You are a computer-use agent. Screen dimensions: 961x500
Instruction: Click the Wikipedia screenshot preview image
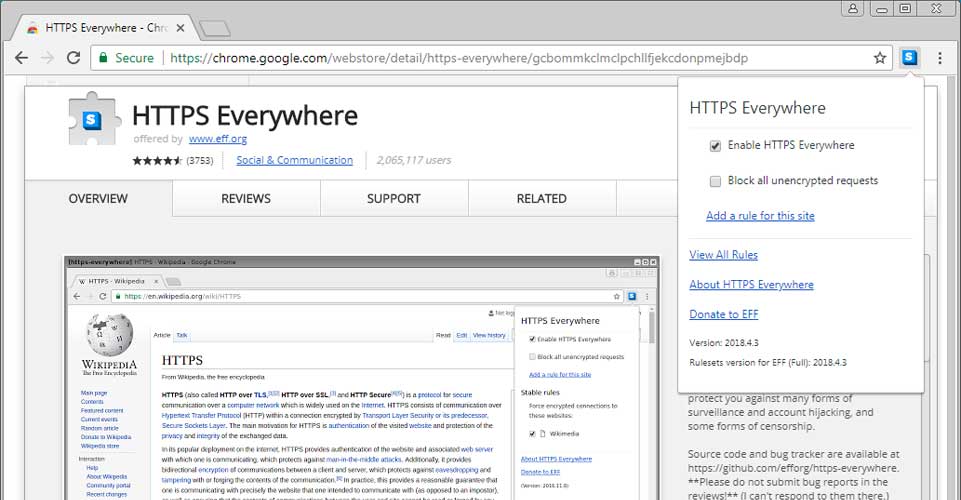[x=362, y=377]
